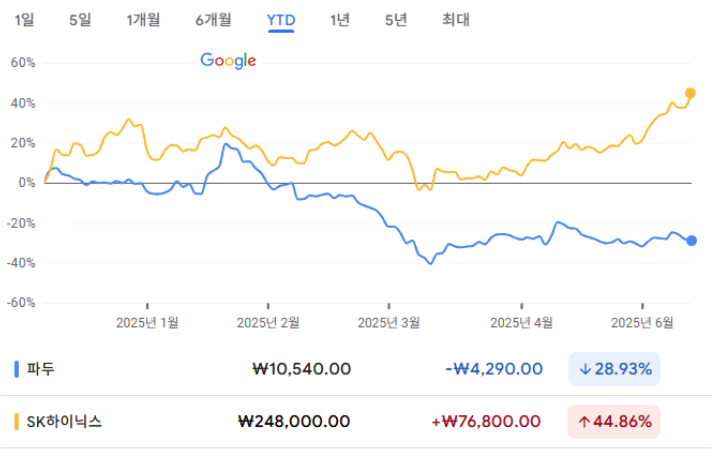Click the 2025년 1월 axis label

tap(147, 323)
